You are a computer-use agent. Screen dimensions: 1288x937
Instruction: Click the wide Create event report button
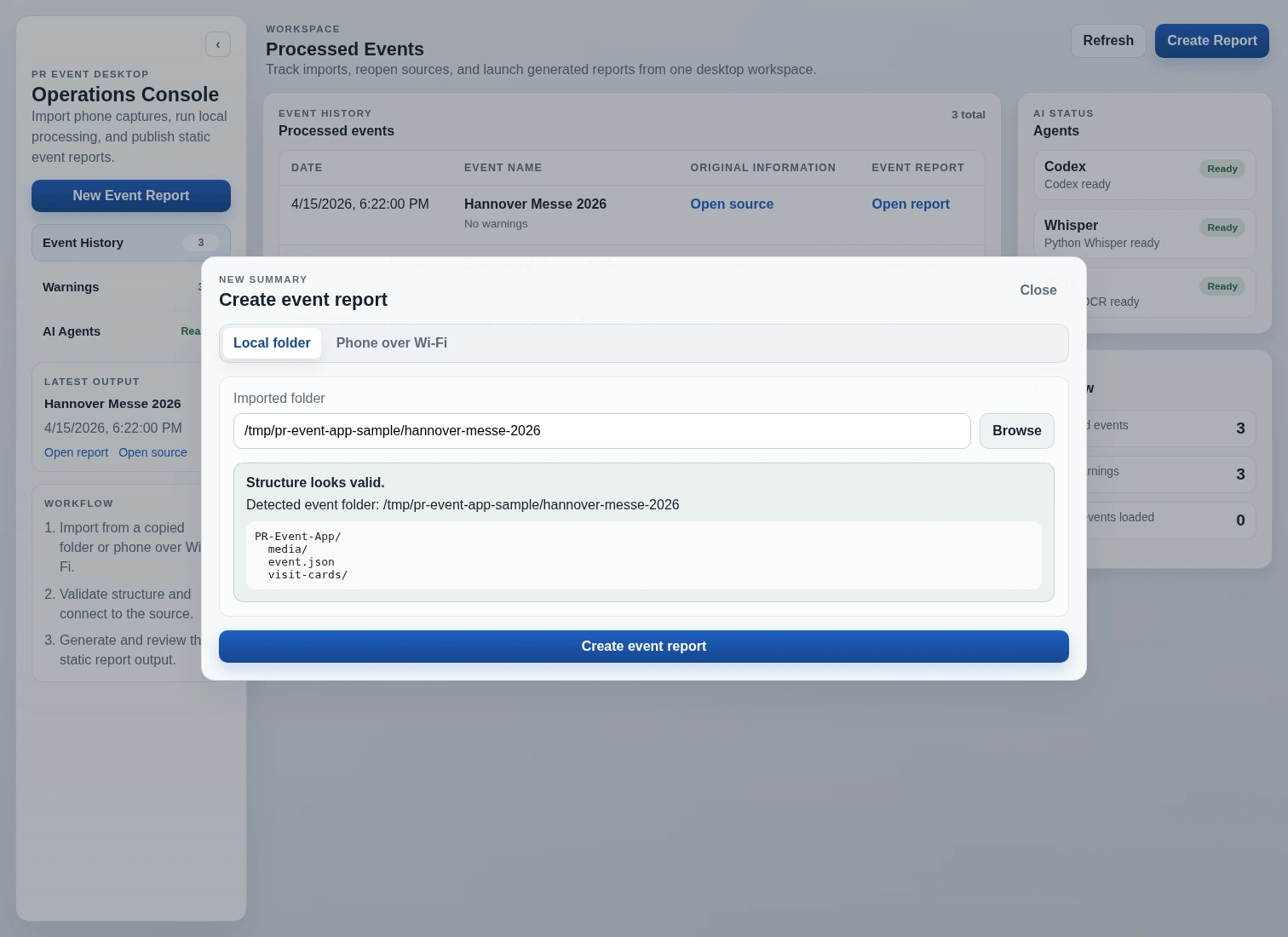click(x=643, y=647)
